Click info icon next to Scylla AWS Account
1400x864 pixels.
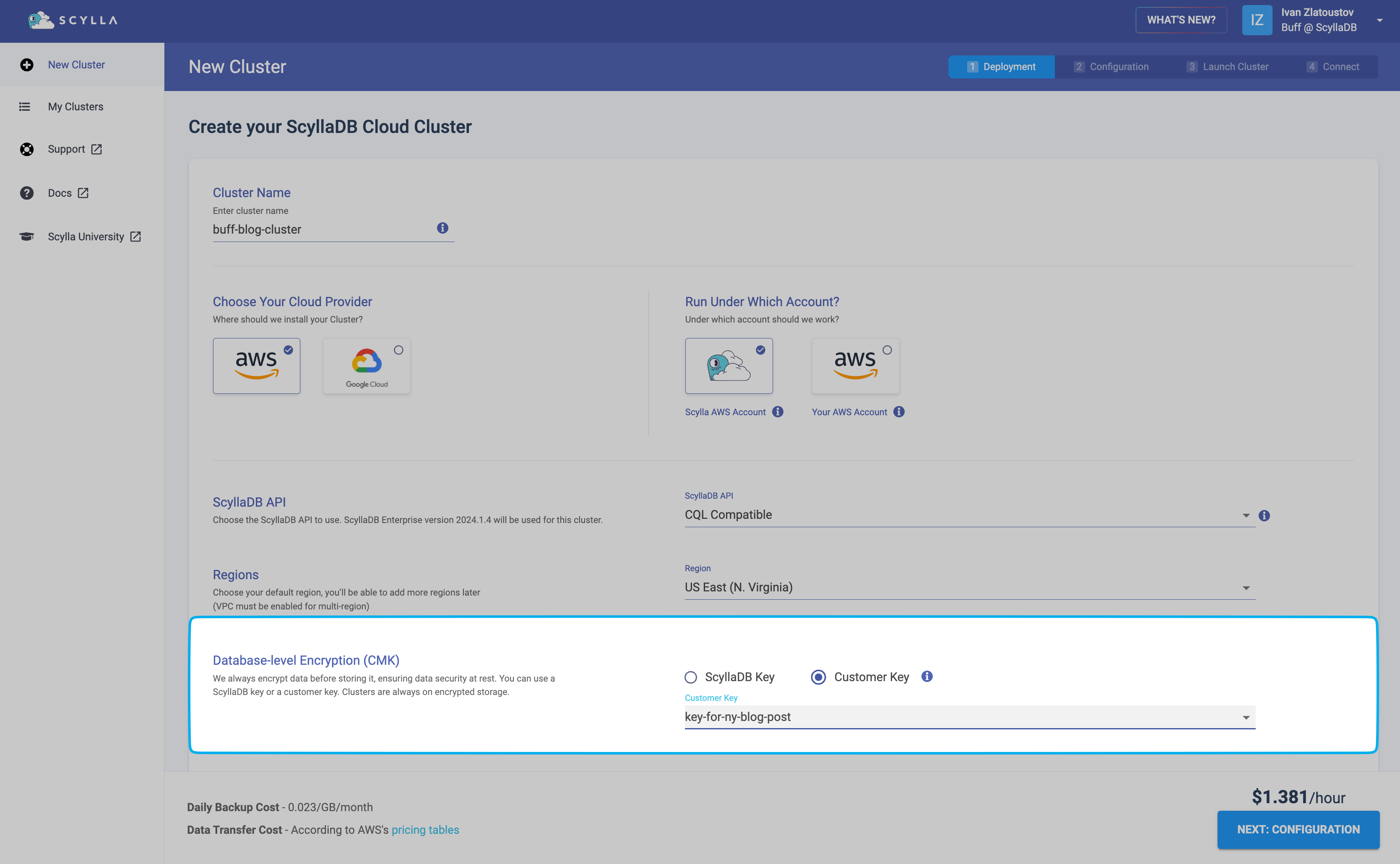778,411
